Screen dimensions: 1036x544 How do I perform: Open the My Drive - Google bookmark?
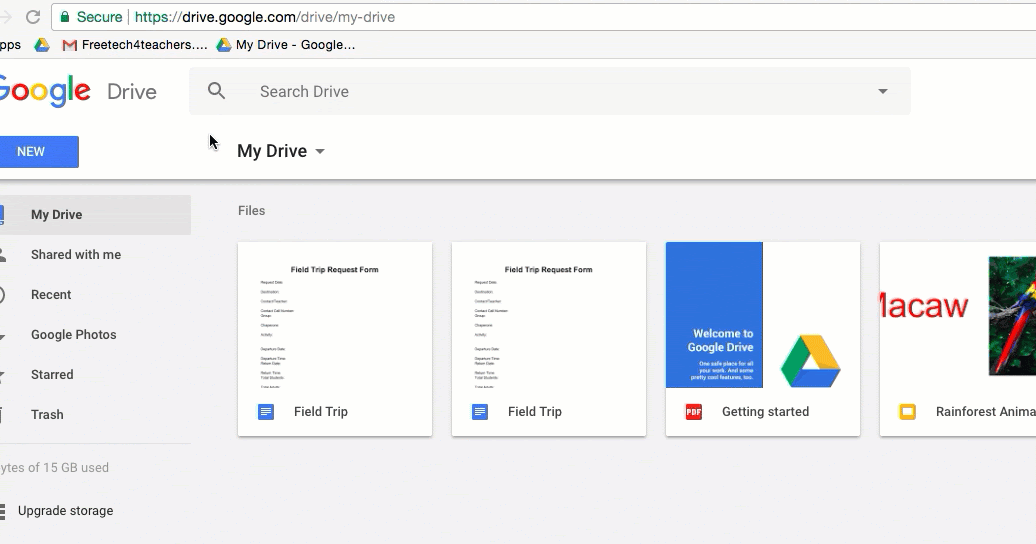click(286, 45)
